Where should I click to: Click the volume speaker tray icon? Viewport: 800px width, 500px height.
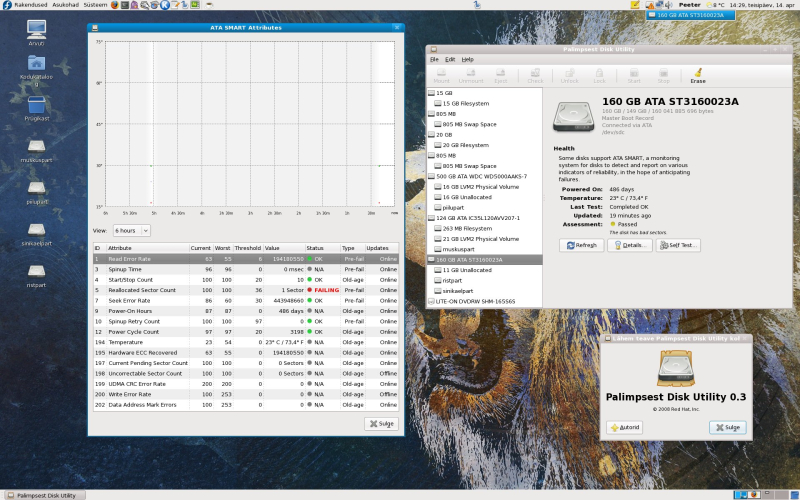click(668, 5)
